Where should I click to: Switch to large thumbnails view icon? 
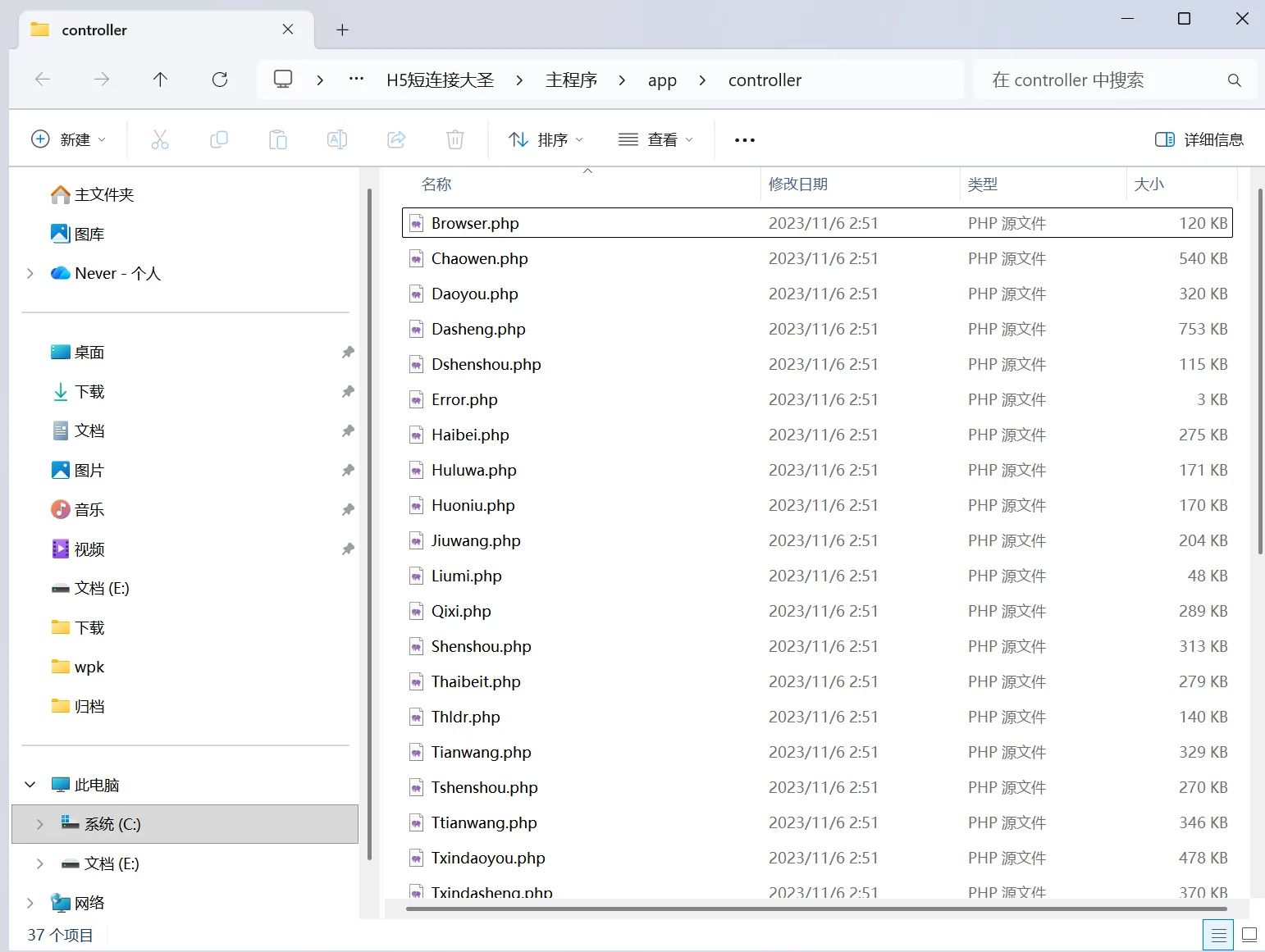pos(1250,935)
